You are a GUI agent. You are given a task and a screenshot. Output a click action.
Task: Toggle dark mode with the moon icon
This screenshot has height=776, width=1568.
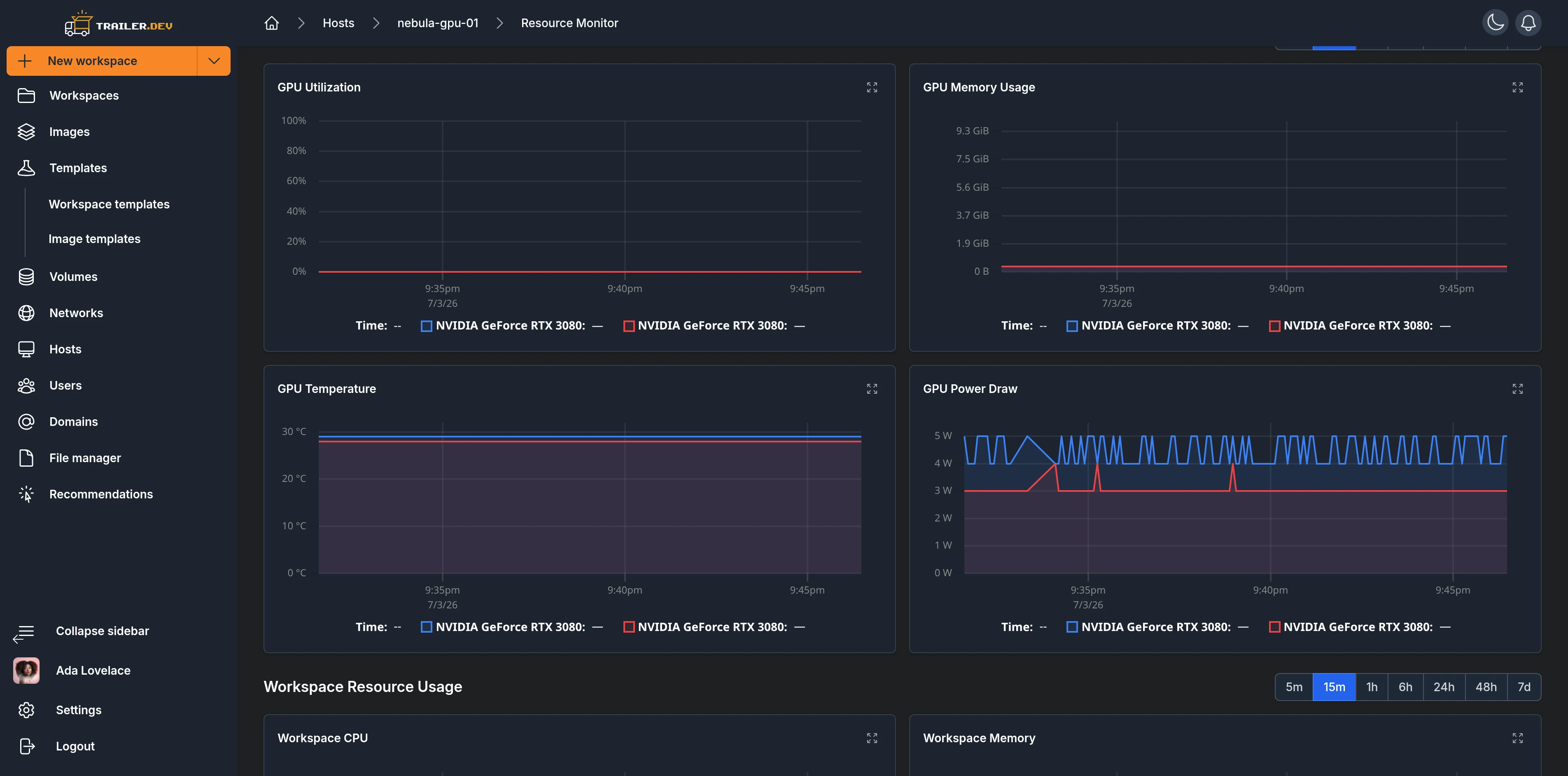(1495, 23)
